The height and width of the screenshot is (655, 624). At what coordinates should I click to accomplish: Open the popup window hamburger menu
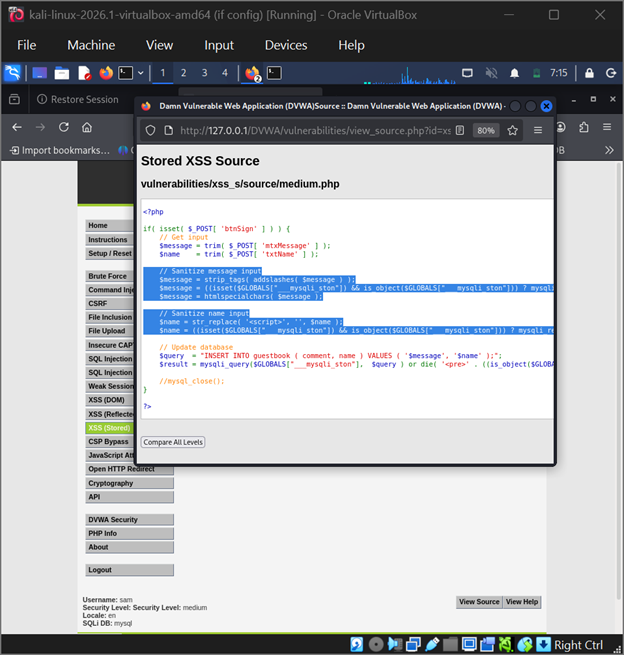(538, 131)
